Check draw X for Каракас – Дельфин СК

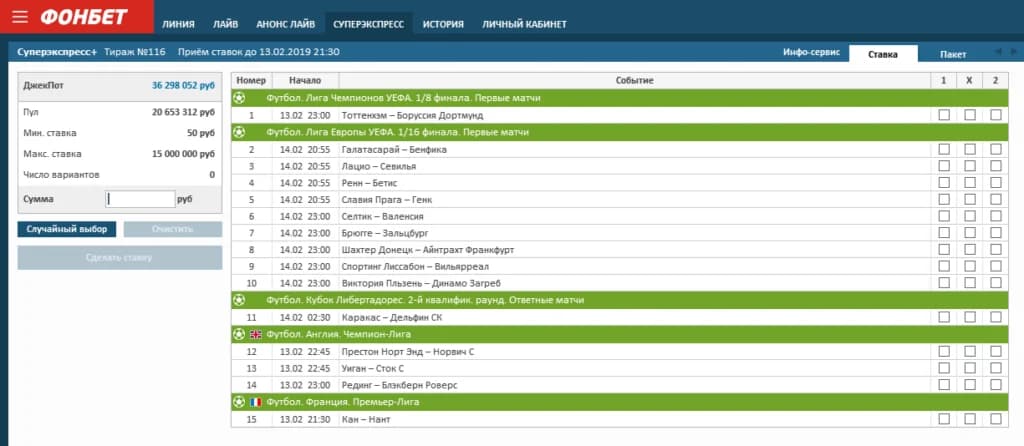coord(970,317)
